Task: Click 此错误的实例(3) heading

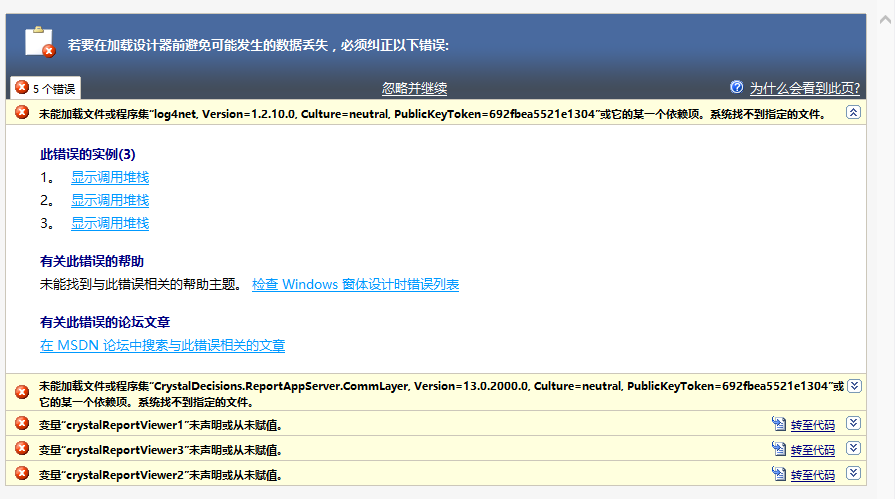Action: [87, 154]
